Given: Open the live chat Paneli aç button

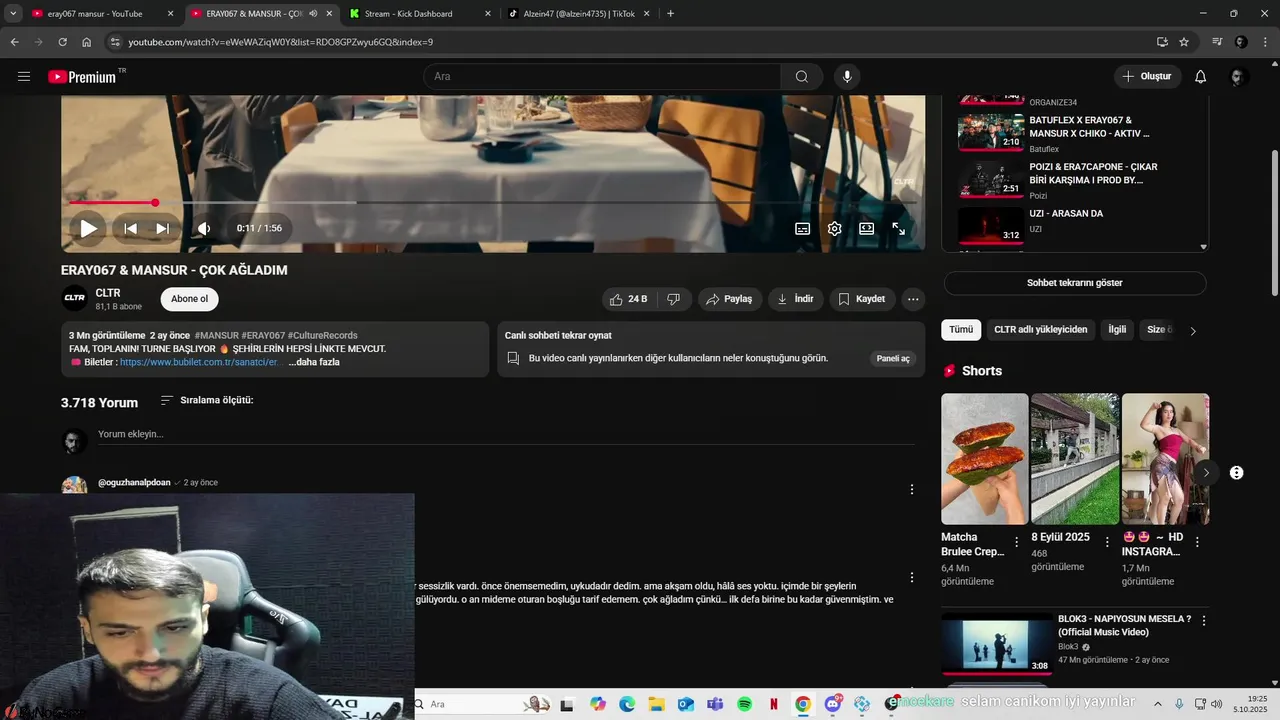Looking at the screenshot, I should (893, 358).
